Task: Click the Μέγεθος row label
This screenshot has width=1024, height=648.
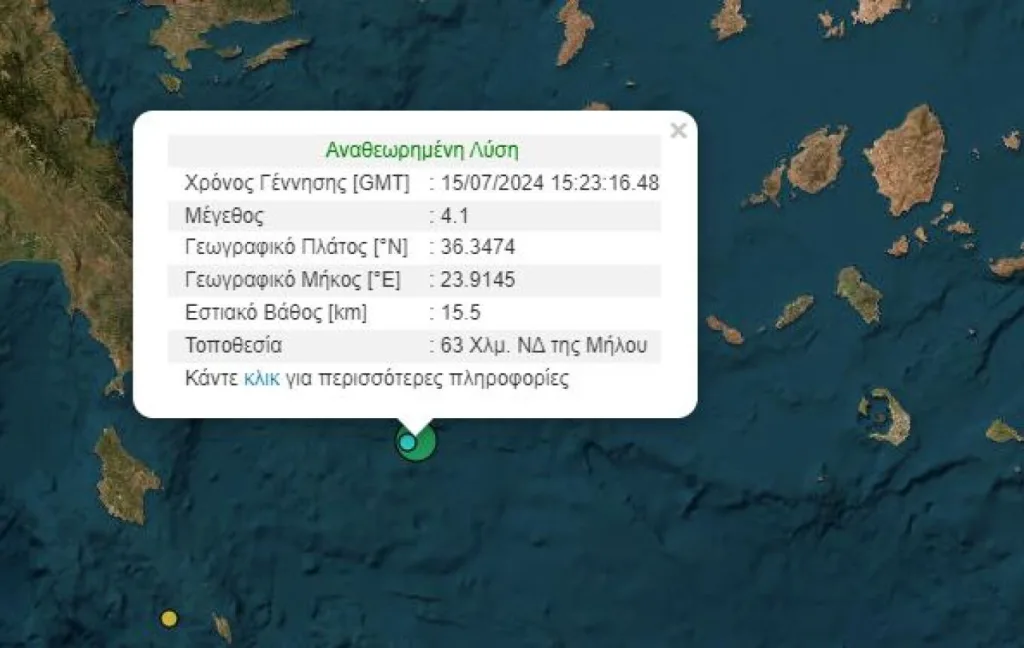Action: click(x=225, y=215)
